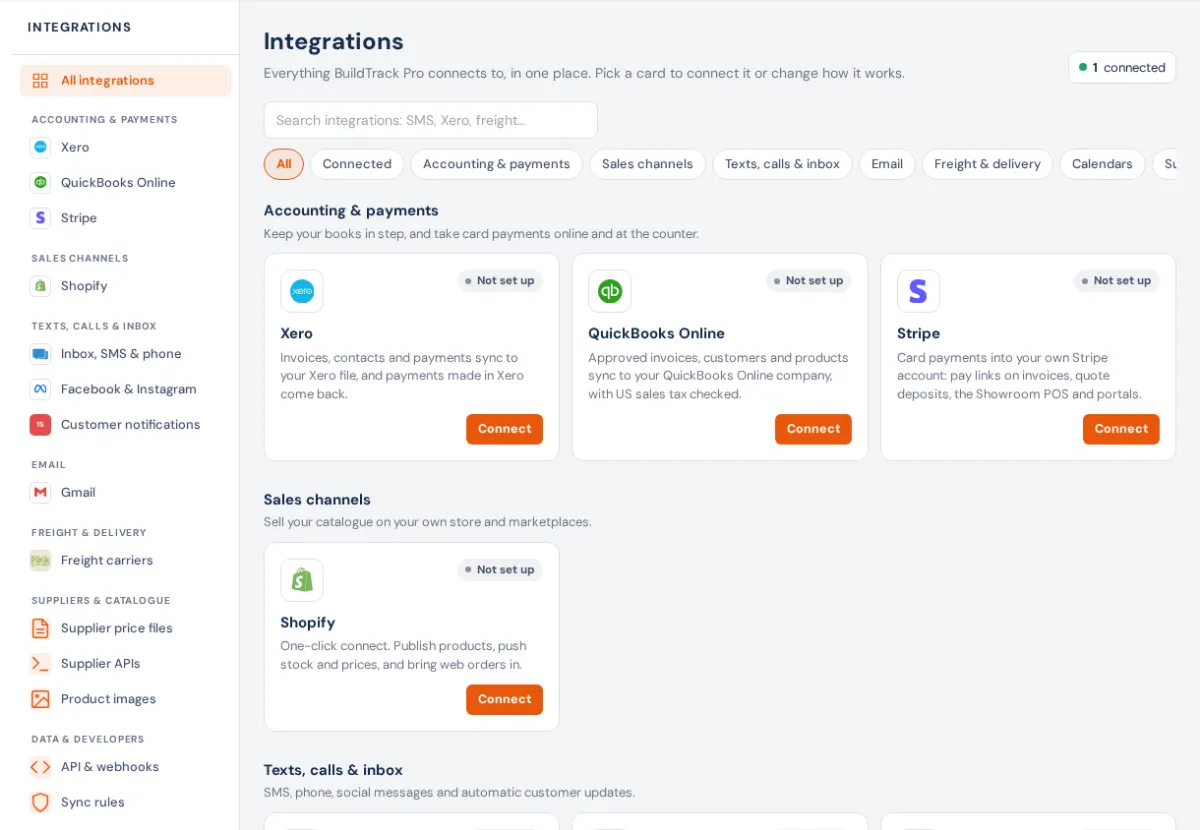Click the Texts, calls & inbox section heading
The image size is (1200, 830).
tap(333, 770)
